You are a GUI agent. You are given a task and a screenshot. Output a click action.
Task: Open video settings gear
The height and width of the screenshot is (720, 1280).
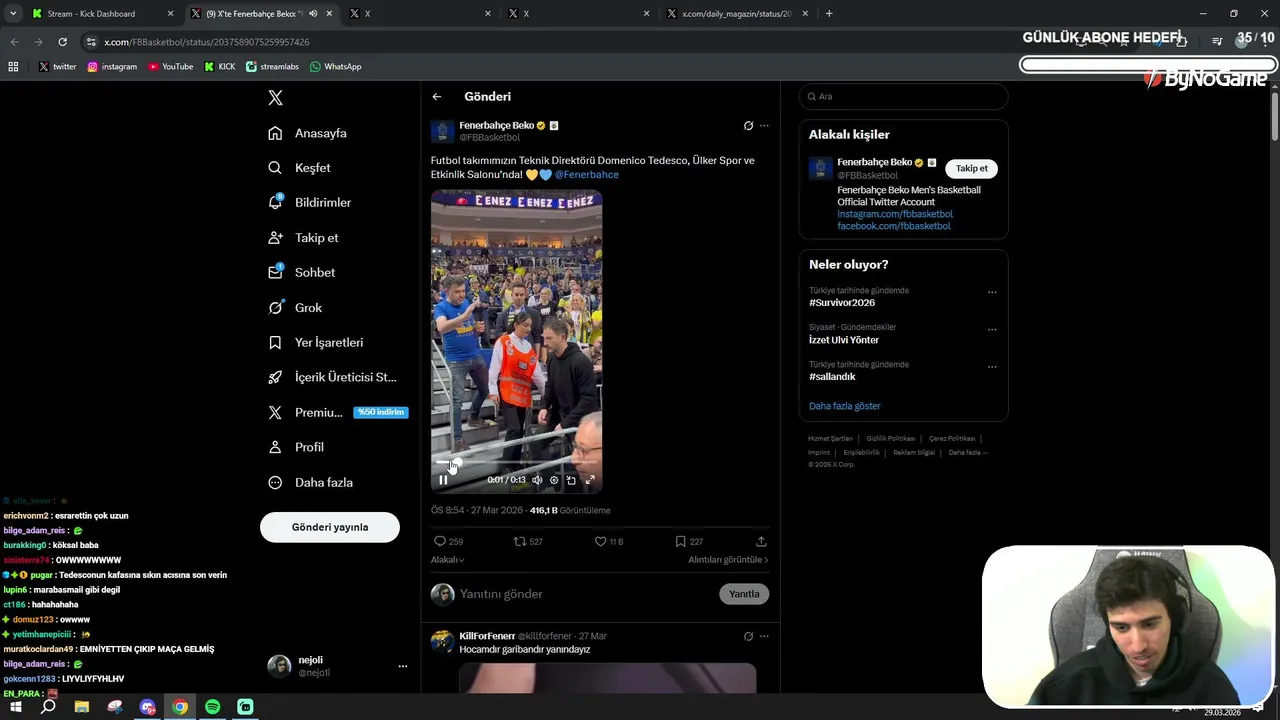(554, 480)
